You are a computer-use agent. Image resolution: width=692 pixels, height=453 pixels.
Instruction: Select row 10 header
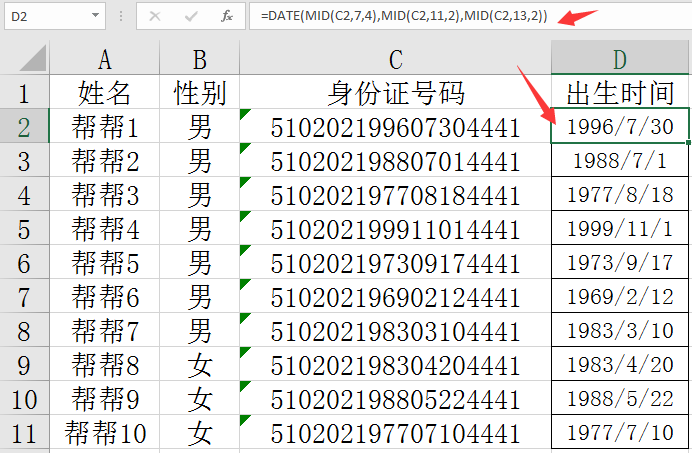(24, 398)
